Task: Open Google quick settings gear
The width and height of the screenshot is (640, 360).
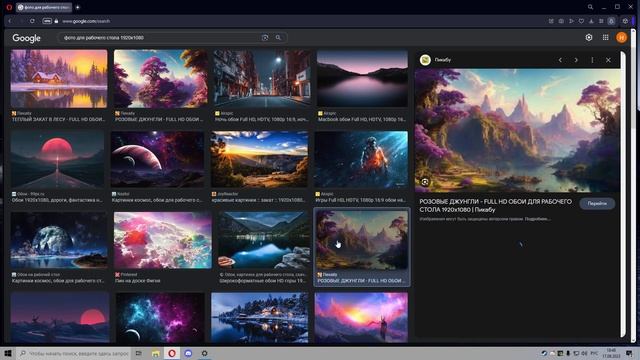Action: (589, 38)
